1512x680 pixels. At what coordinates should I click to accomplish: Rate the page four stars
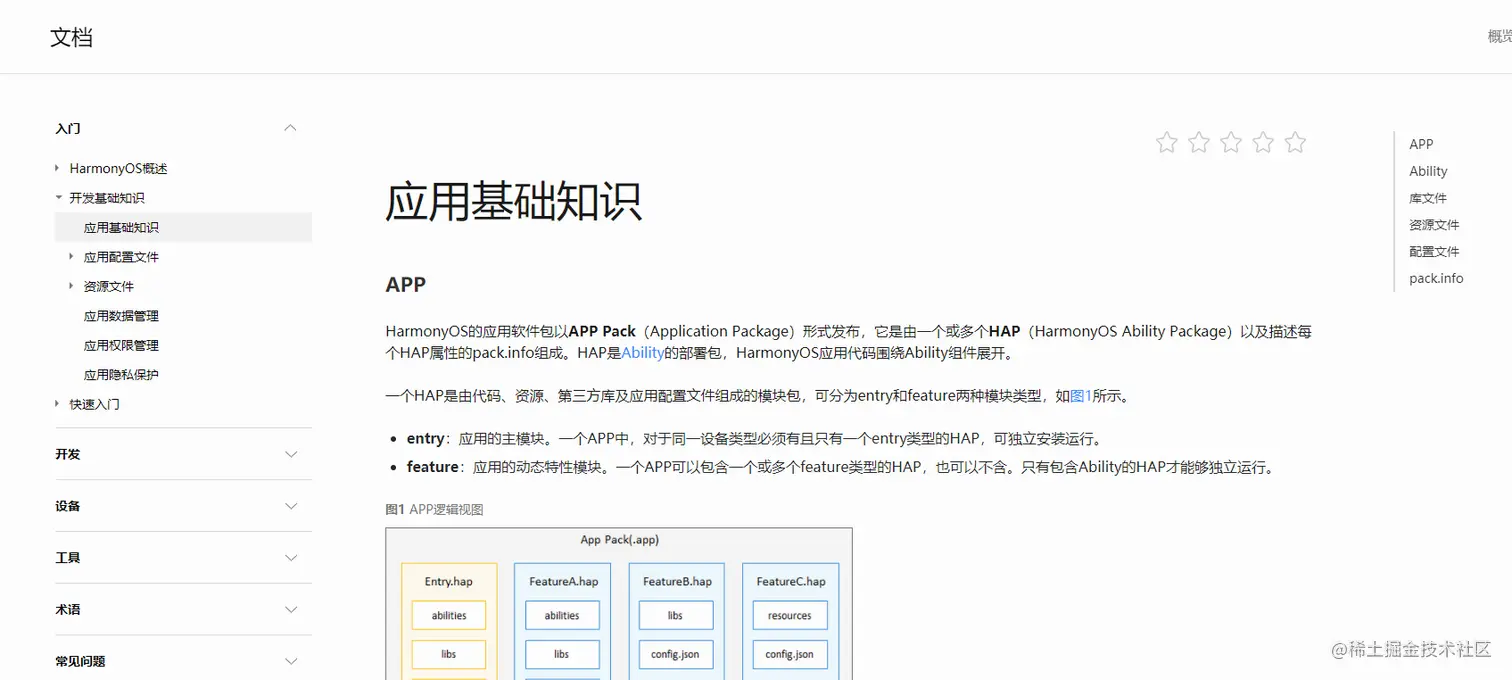1263,142
